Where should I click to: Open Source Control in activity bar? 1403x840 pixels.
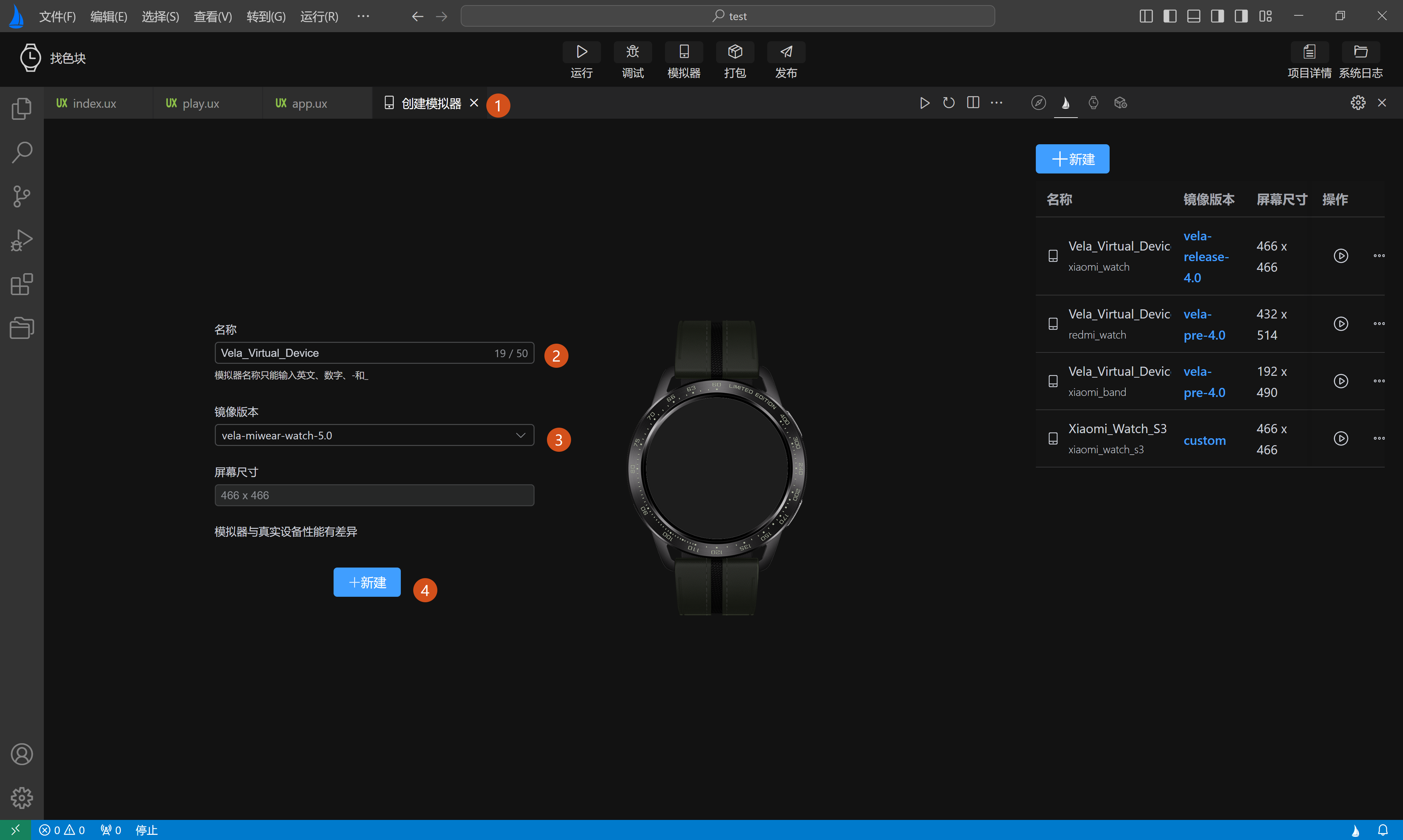22,196
